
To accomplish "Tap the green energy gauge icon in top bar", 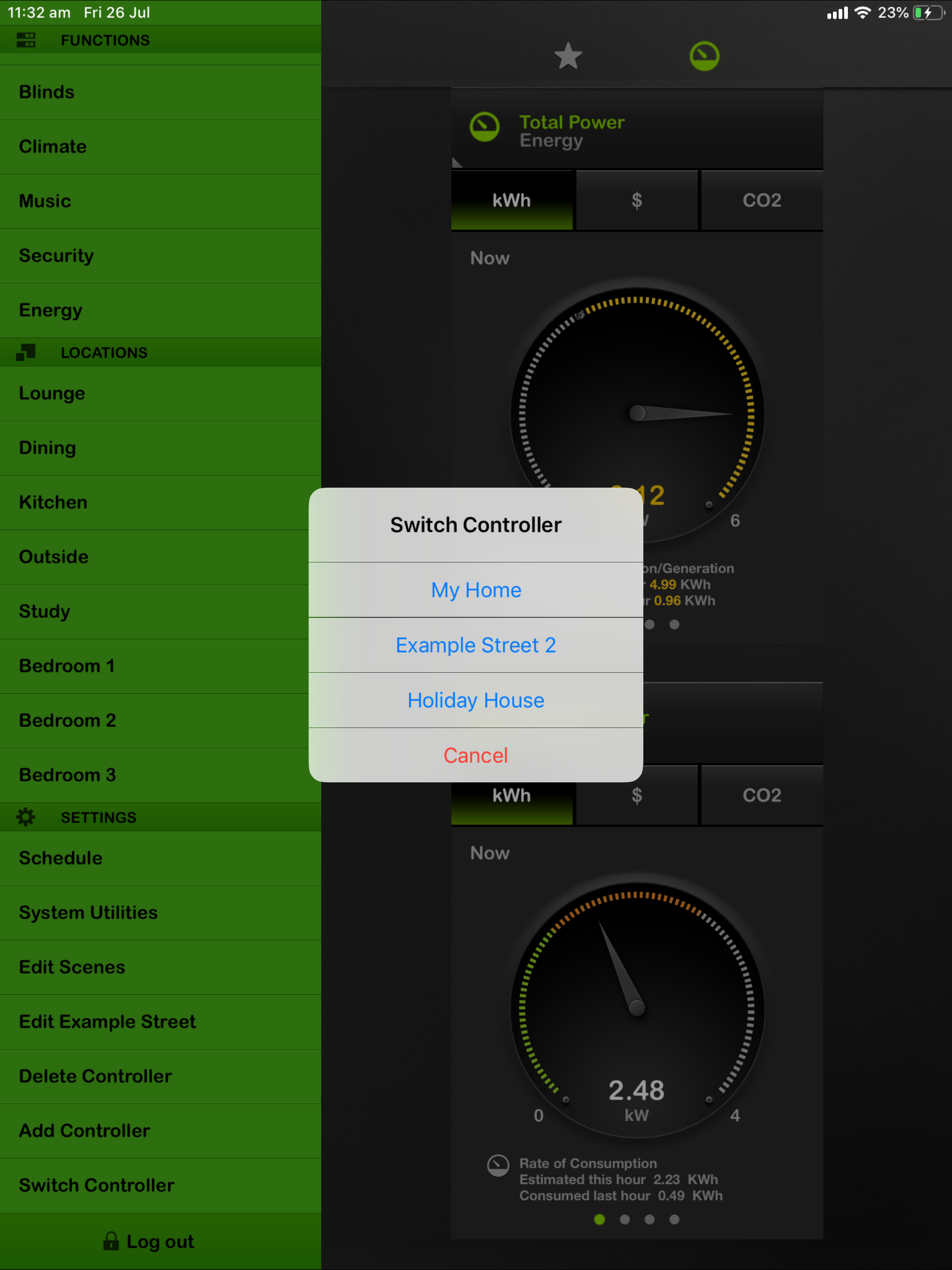I will [x=704, y=56].
